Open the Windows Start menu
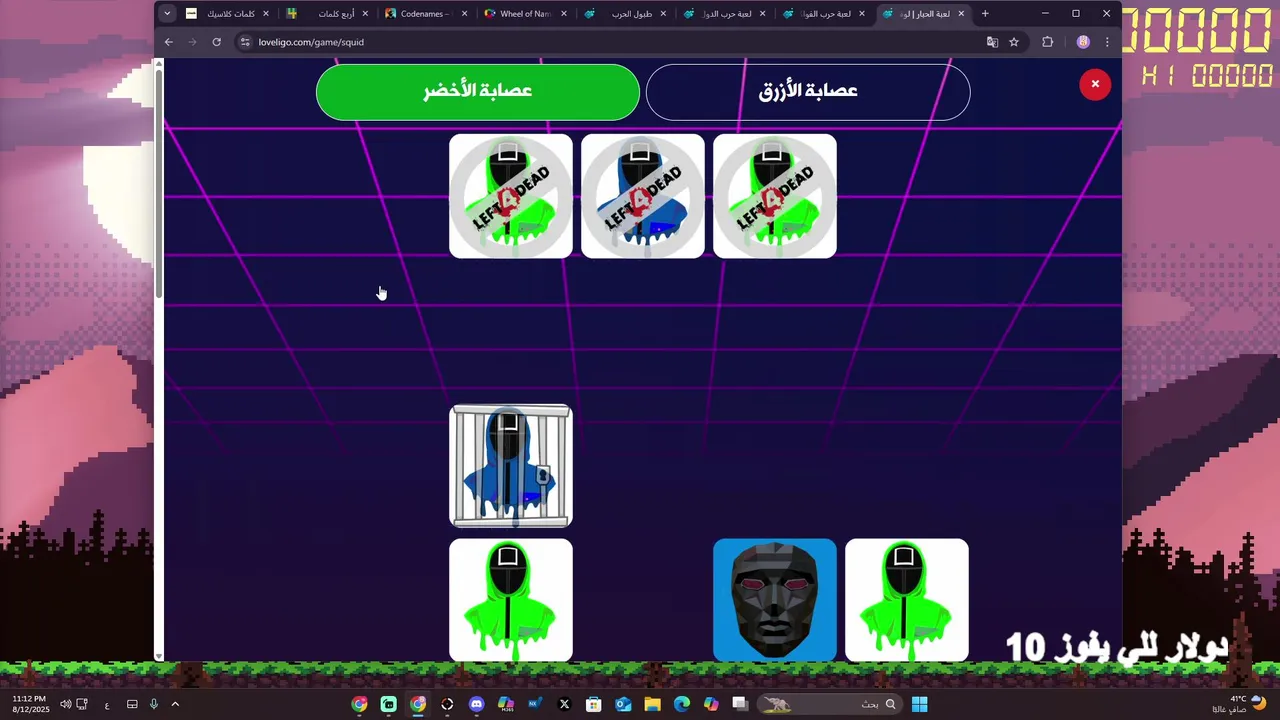This screenshot has height=720, width=1280. 920,704
